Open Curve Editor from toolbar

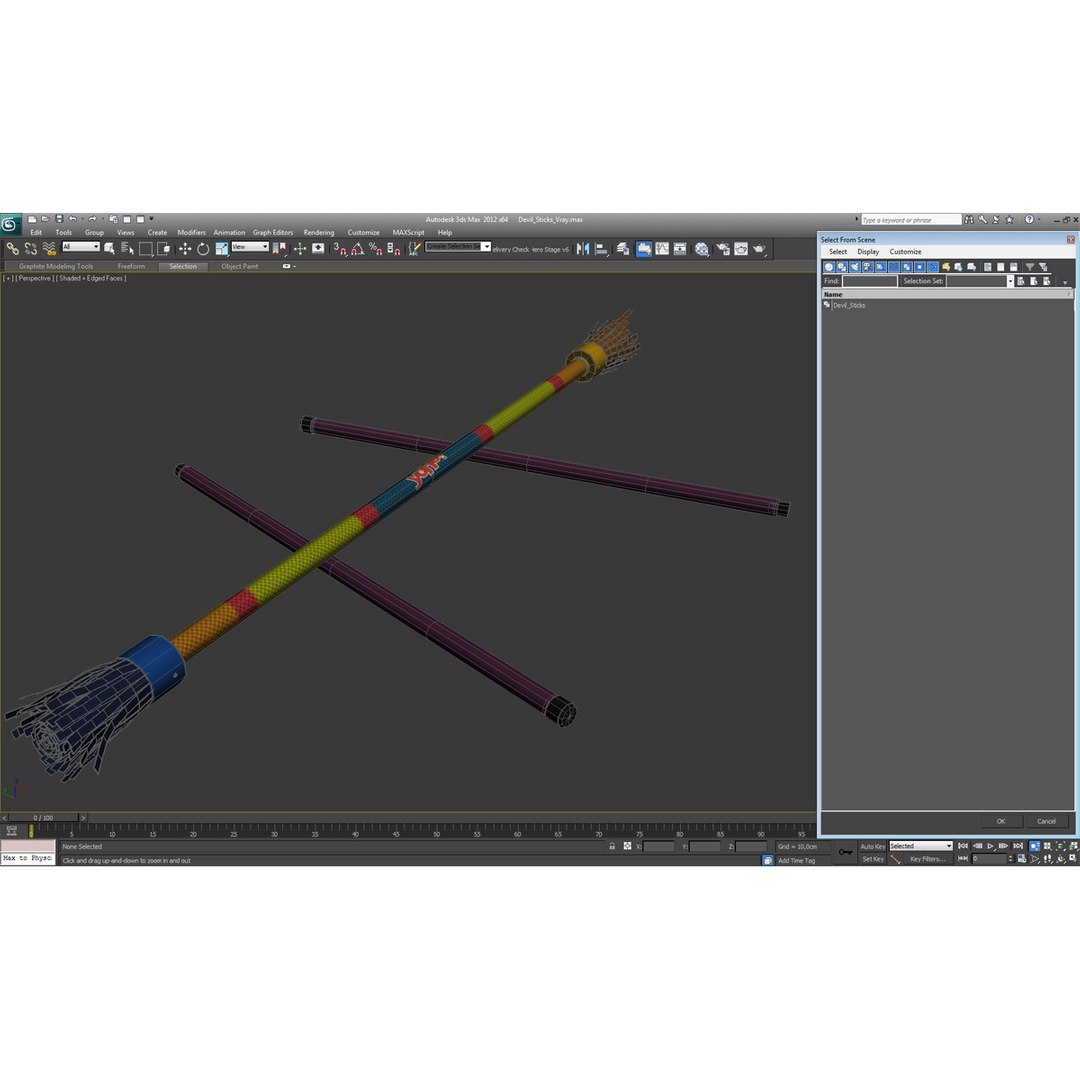pyautogui.click(x=662, y=249)
